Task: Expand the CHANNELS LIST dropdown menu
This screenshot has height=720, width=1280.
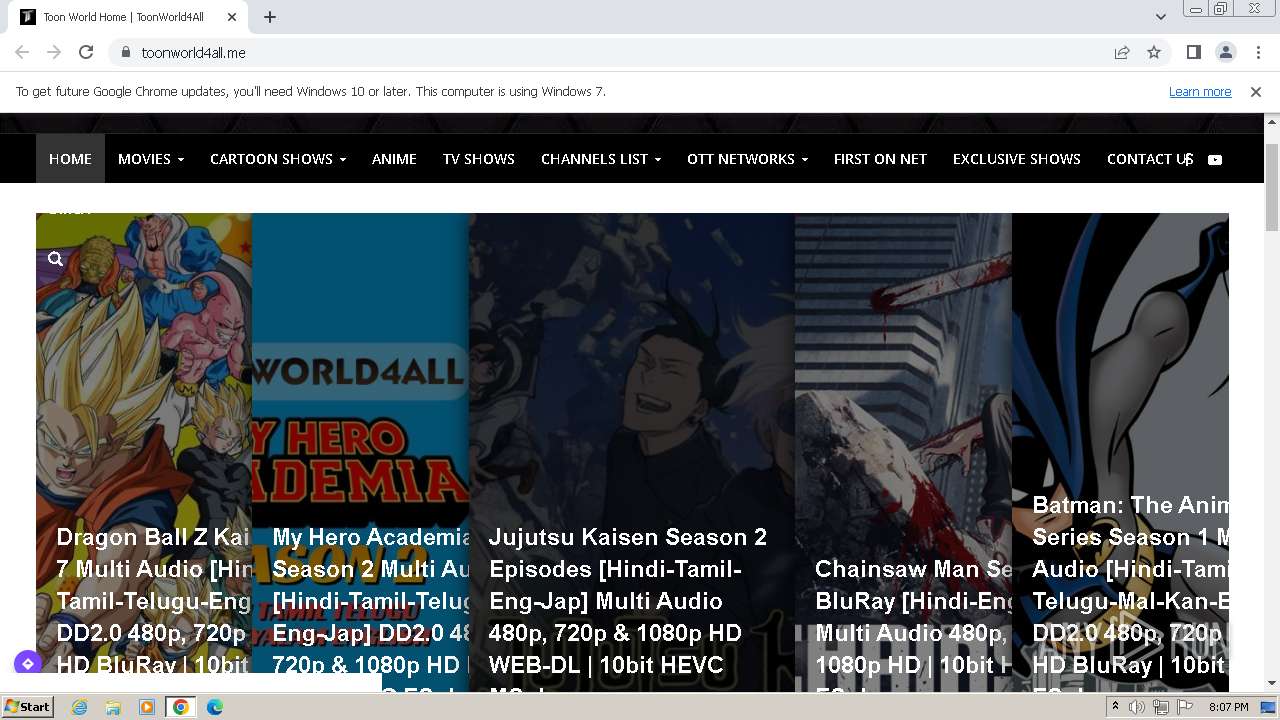Action: 601,159
